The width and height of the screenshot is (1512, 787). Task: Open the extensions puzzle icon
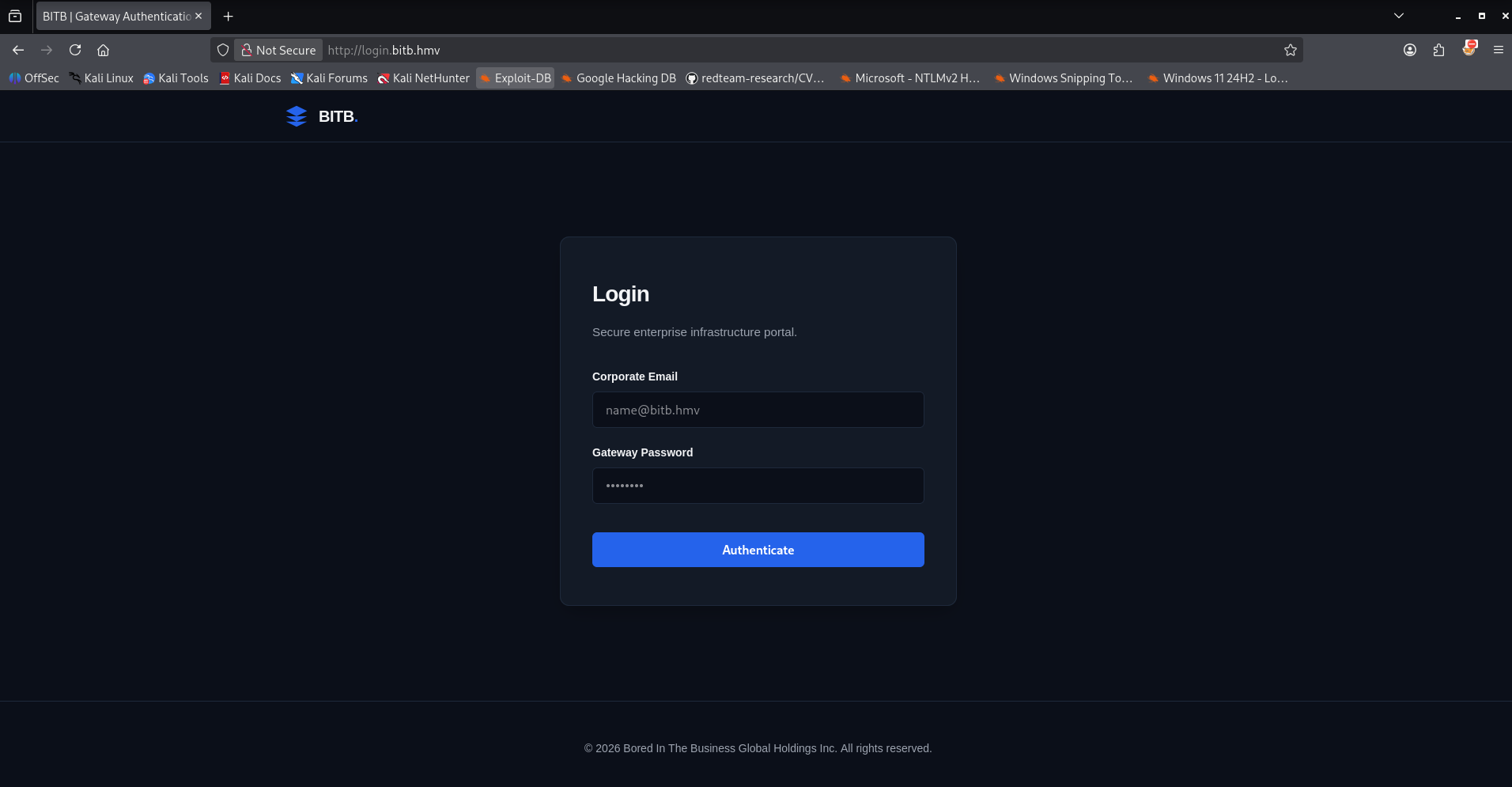pyautogui.click(x=1438, y=50)
